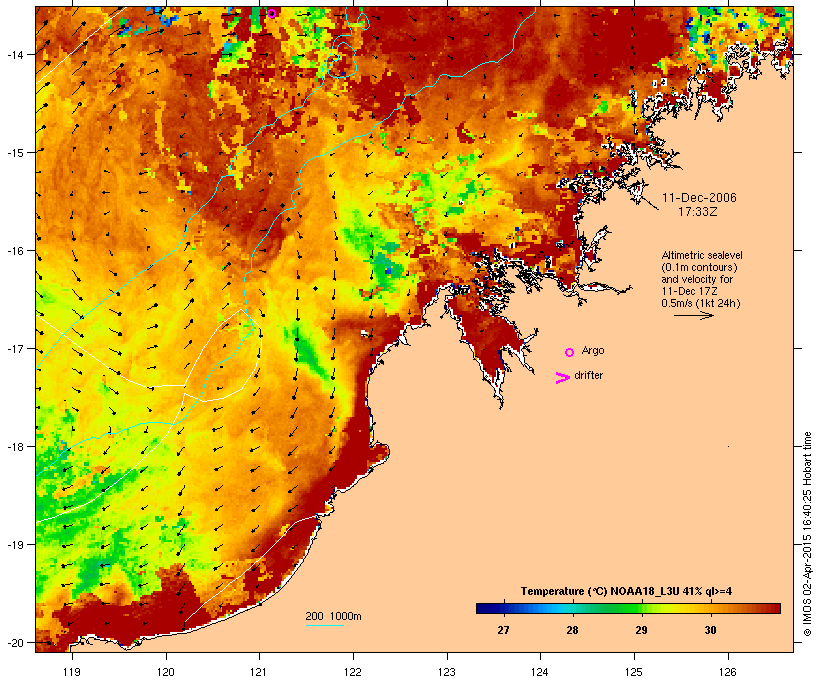Click the date label 11-Dec-2006
The height and width of the screenshot is (680, 820).
click(x=699, y=198)
